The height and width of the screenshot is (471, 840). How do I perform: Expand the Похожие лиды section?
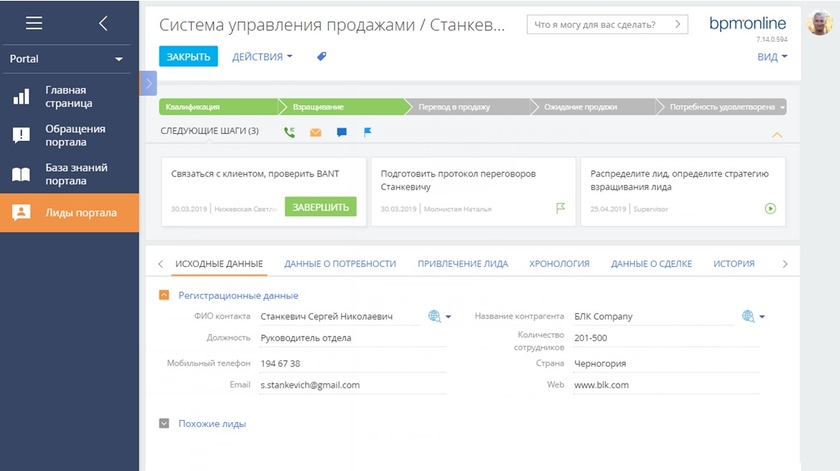[164, 423]
